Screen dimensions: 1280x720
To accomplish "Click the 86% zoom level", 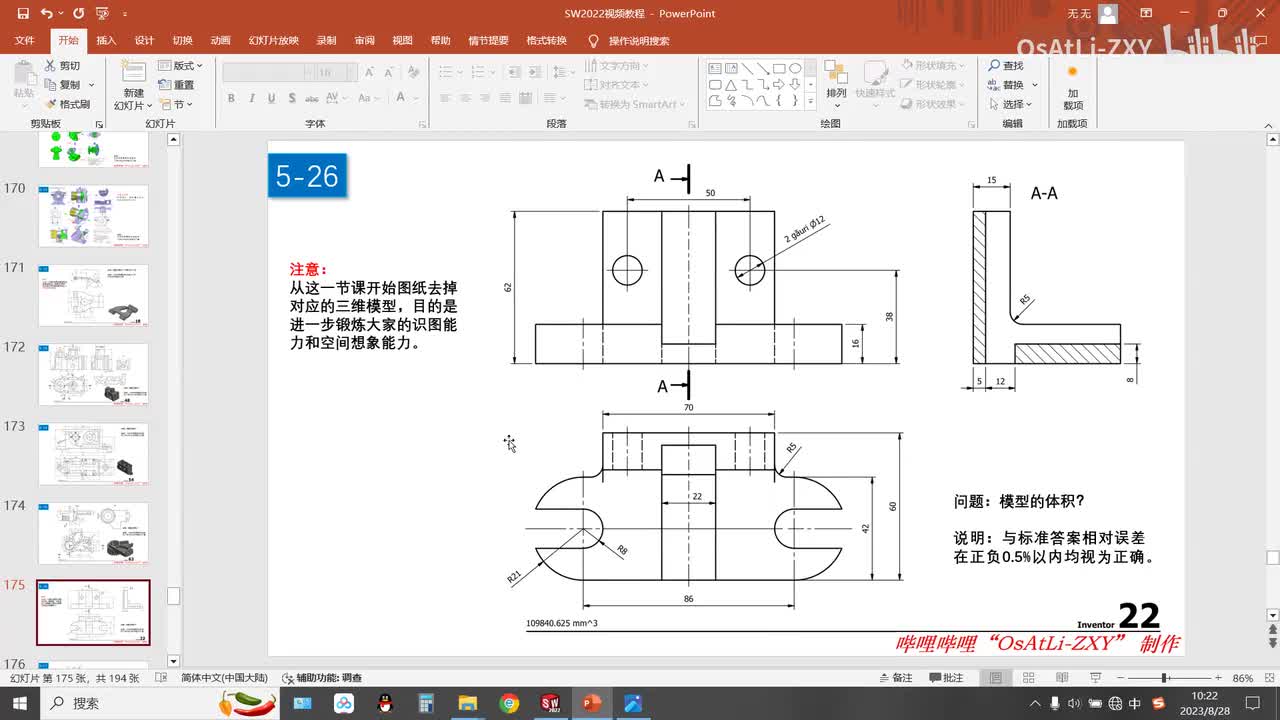I will click(1243, 677).
